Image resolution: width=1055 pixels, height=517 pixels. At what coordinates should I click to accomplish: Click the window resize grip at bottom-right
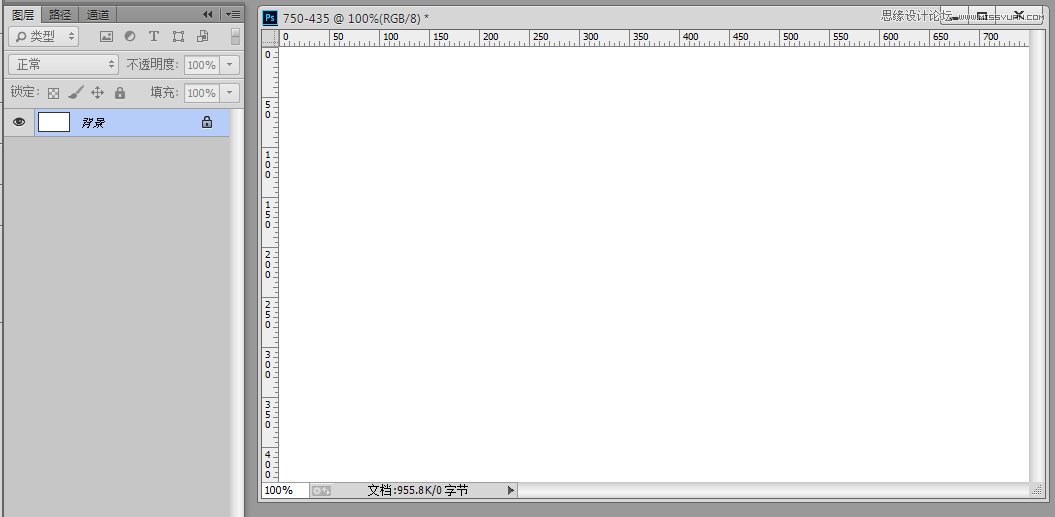1036,491
